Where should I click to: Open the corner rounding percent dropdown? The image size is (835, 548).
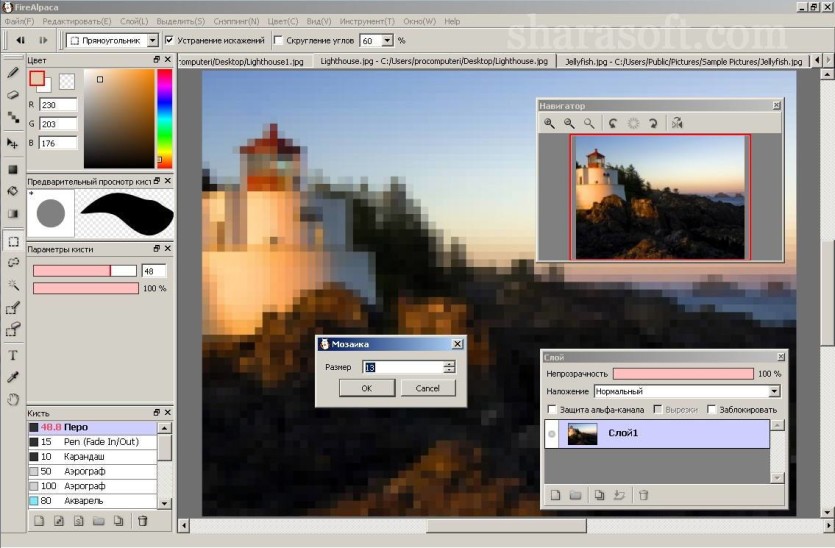[x=387, y=40]
